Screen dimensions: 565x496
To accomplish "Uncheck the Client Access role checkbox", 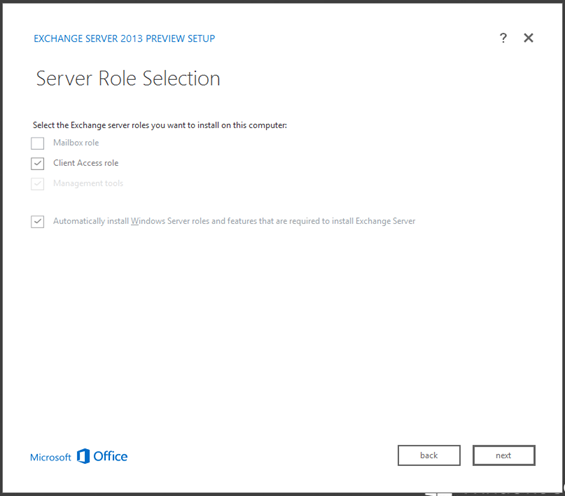I will [37, 163].
